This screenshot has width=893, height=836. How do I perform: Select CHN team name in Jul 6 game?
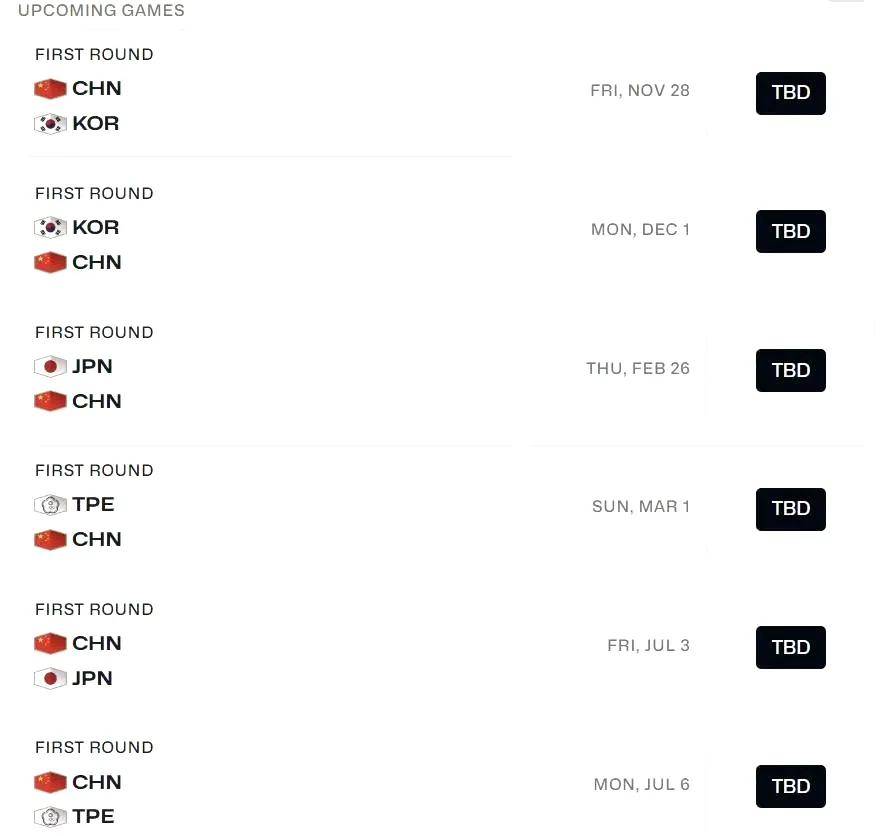pos(97,782)
